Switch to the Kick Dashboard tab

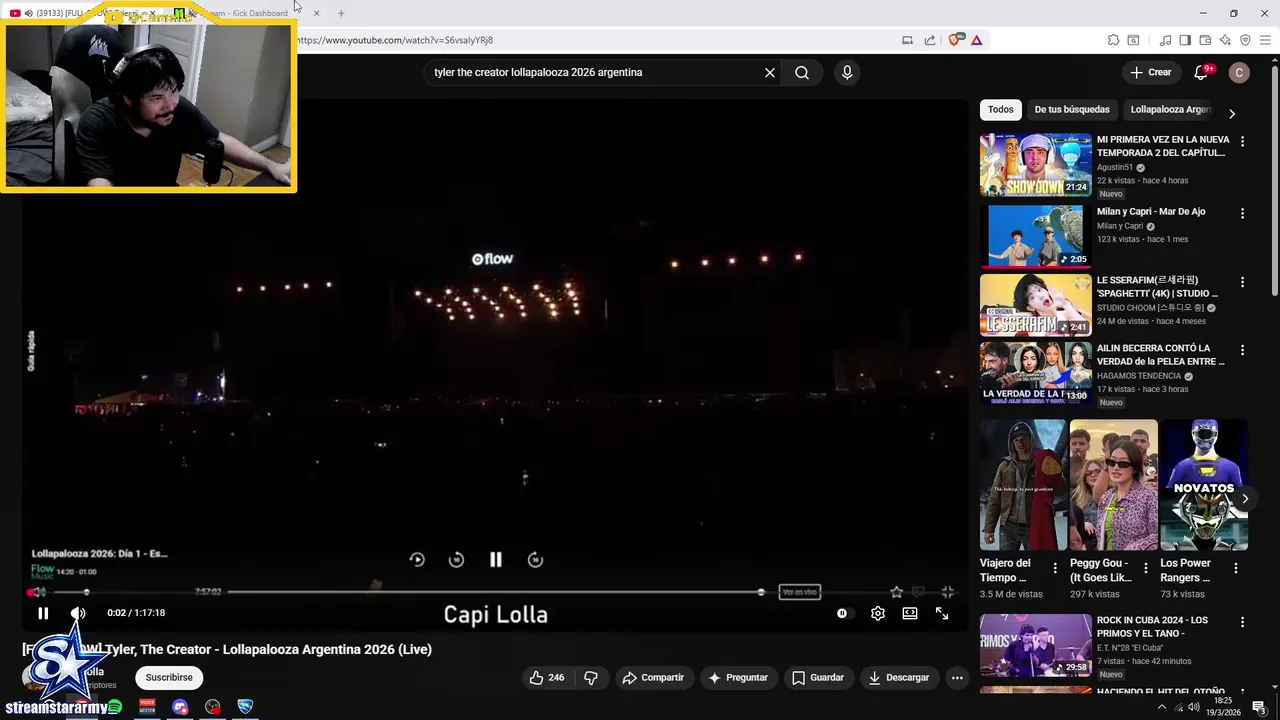tap(248, 13)
